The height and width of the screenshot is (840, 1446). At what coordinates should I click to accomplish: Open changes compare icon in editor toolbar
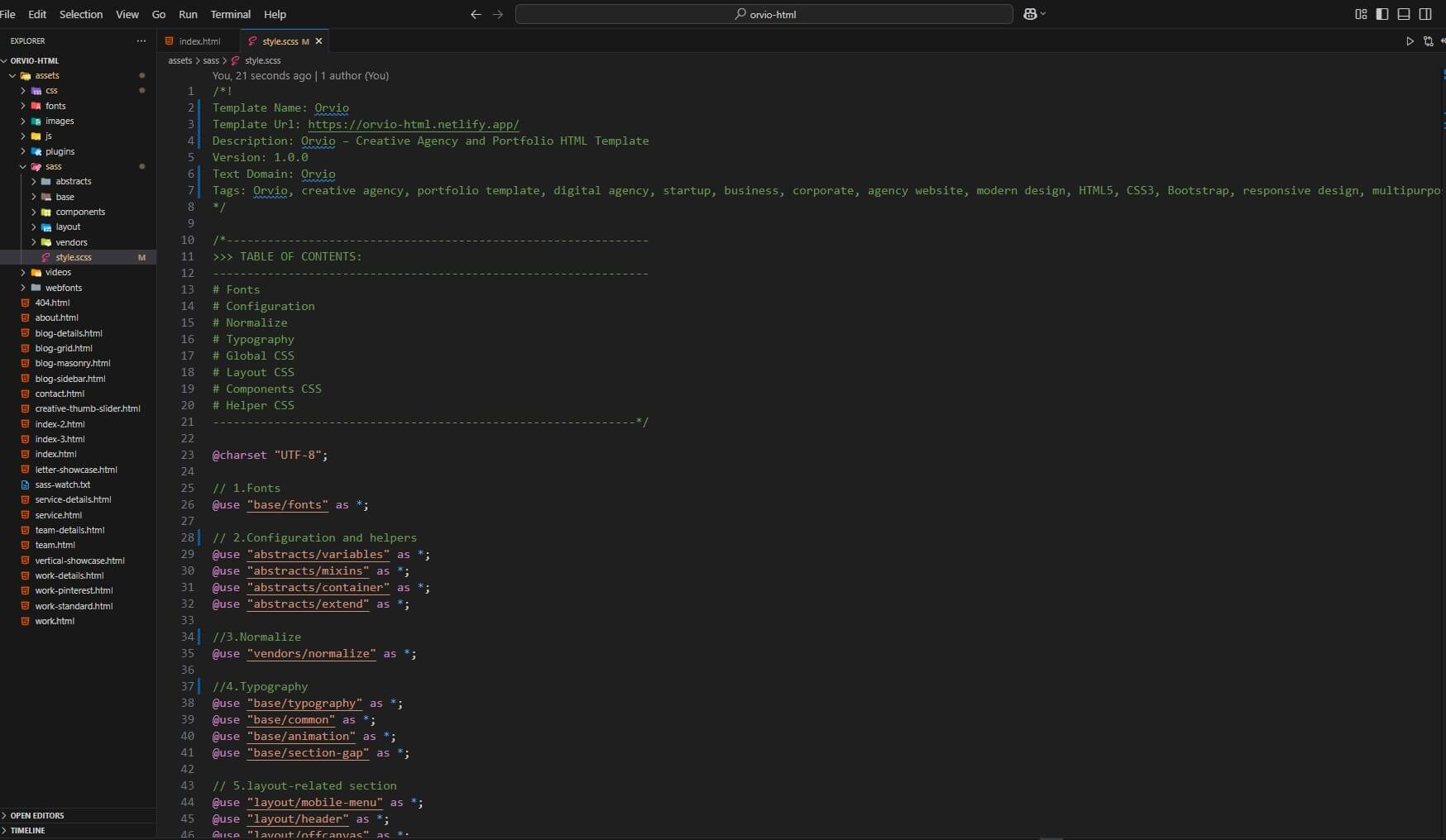[x=1429, y=41]
